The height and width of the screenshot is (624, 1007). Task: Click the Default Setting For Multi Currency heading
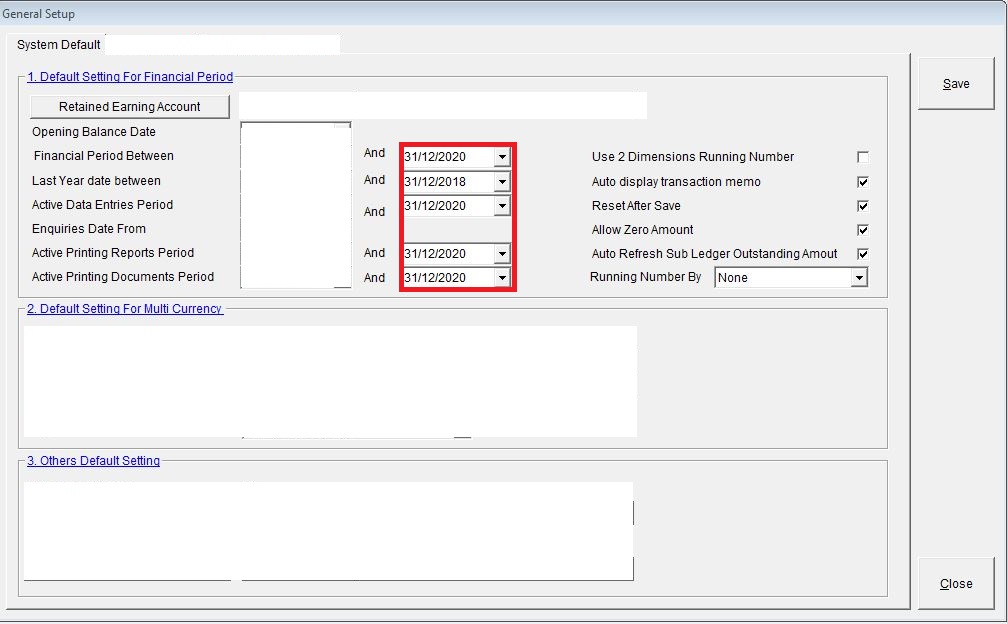[x=124, y=309]
